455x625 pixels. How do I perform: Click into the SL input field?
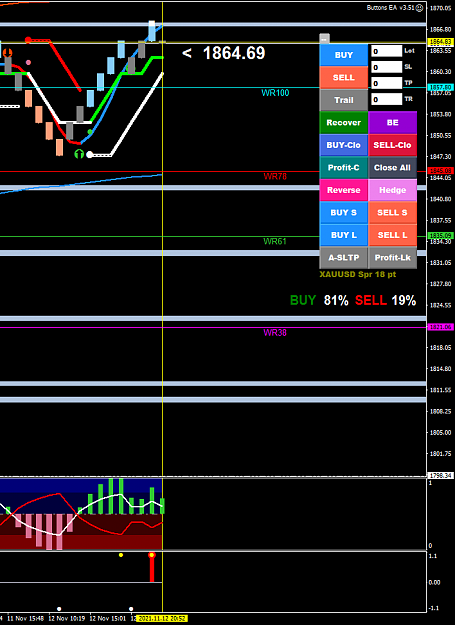click(386, 67)
